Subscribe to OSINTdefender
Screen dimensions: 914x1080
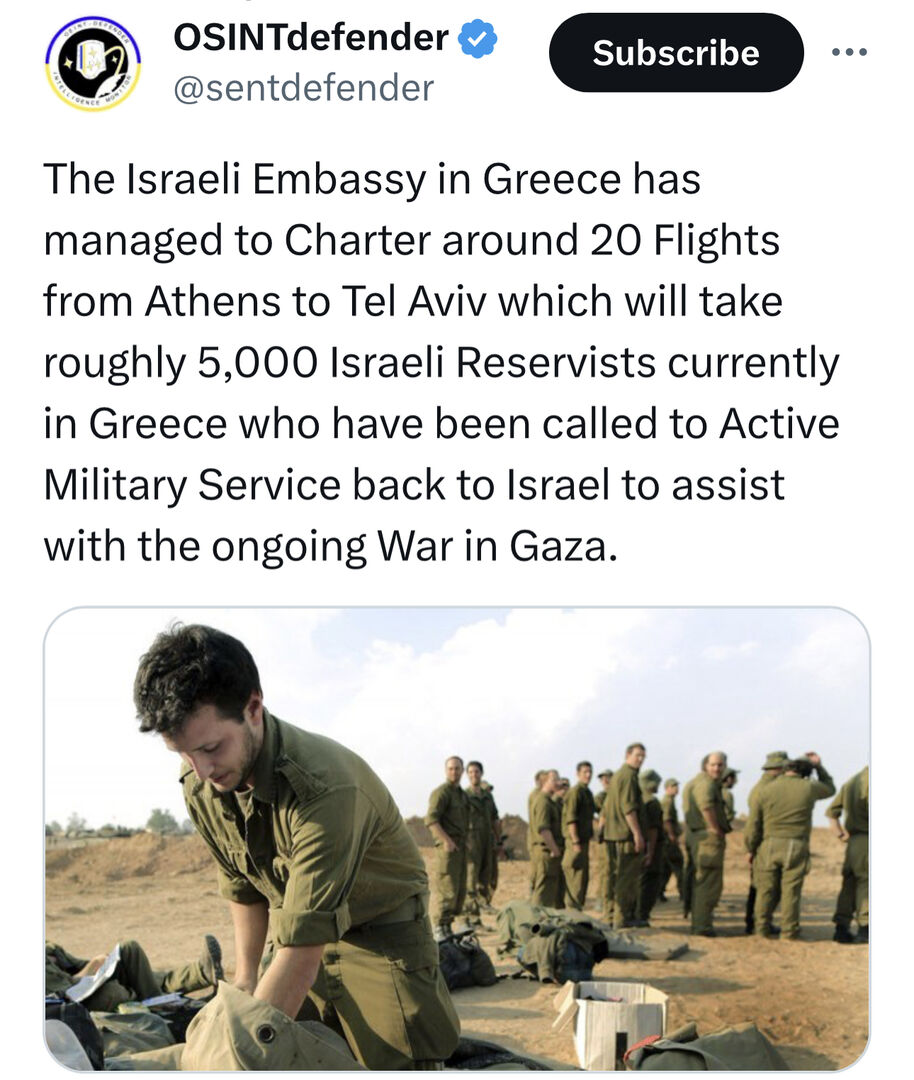click(x=675, y=53)
